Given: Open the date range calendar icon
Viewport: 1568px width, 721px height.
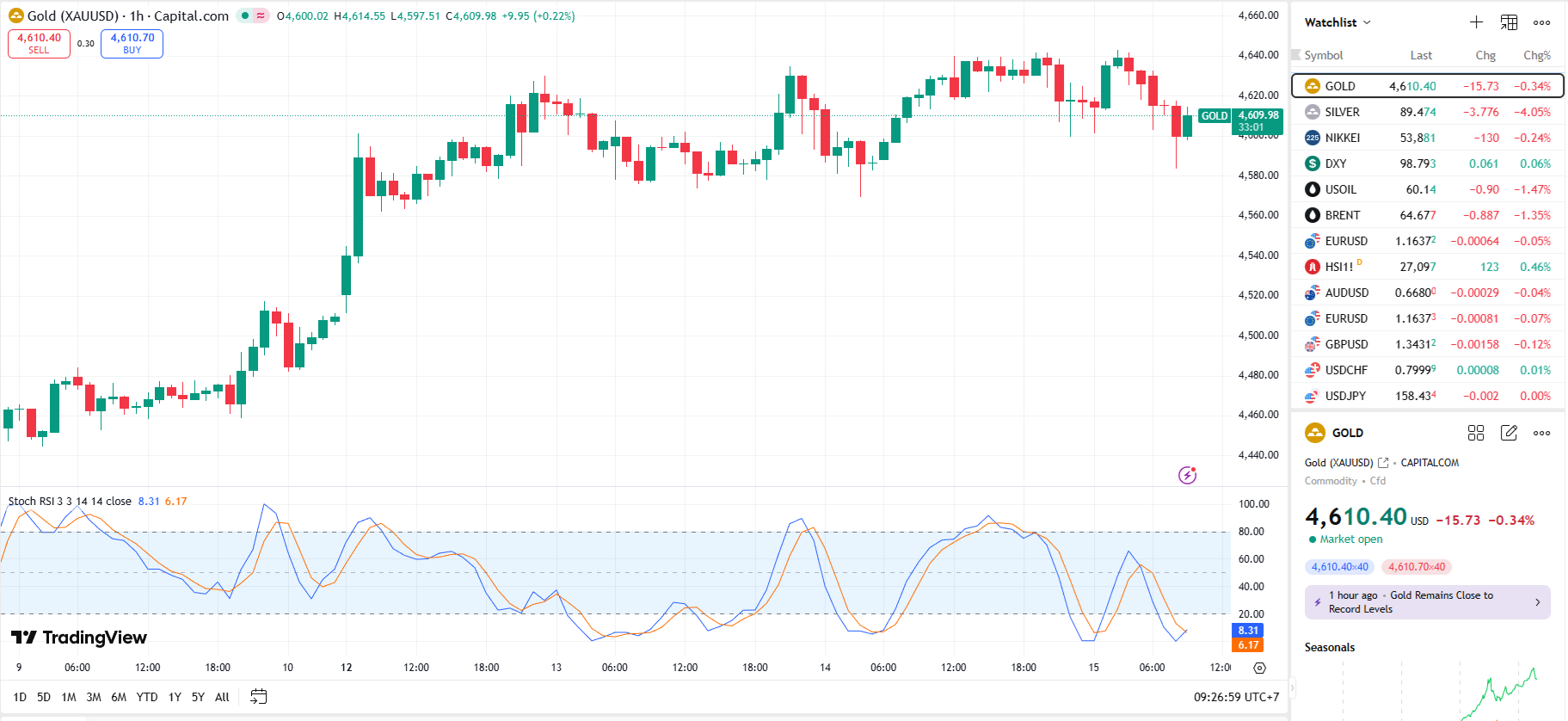Looking at the screenshot, I should pyautogui.click(x=258, y=697).
